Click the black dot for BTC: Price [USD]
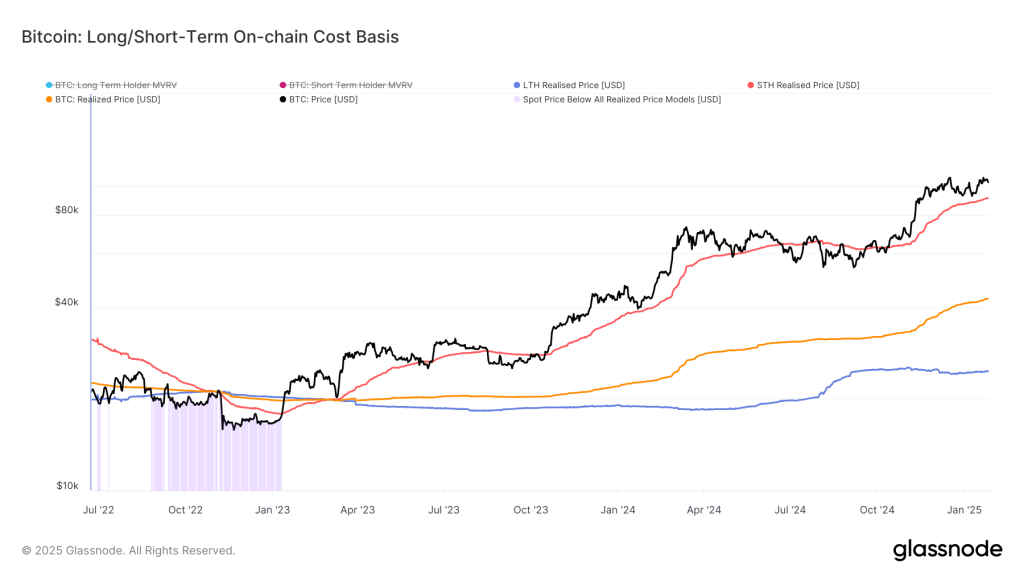 click(281, 99)
